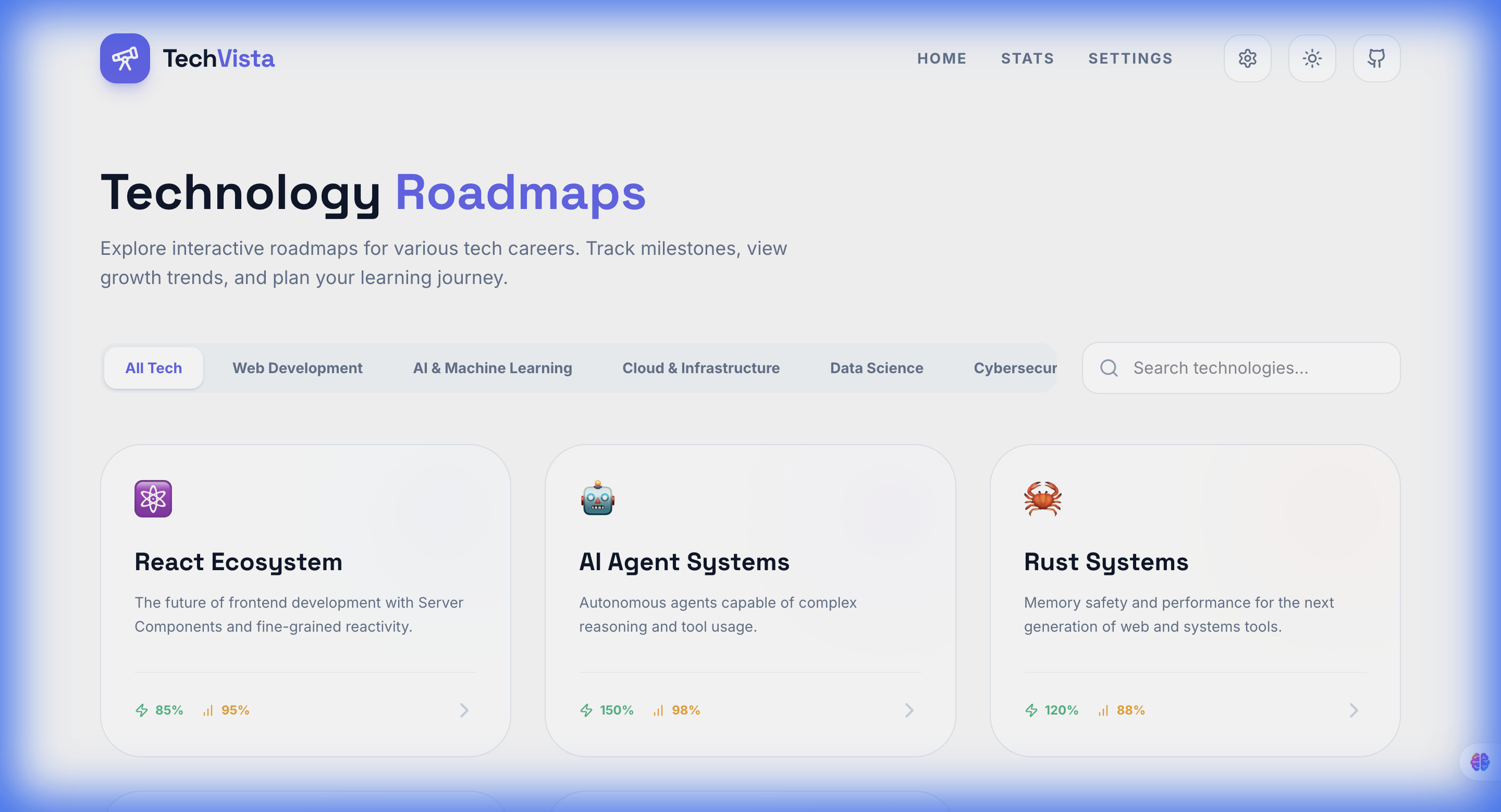Click the bar chart stat icon showing 98%

[x=658, y=710]
